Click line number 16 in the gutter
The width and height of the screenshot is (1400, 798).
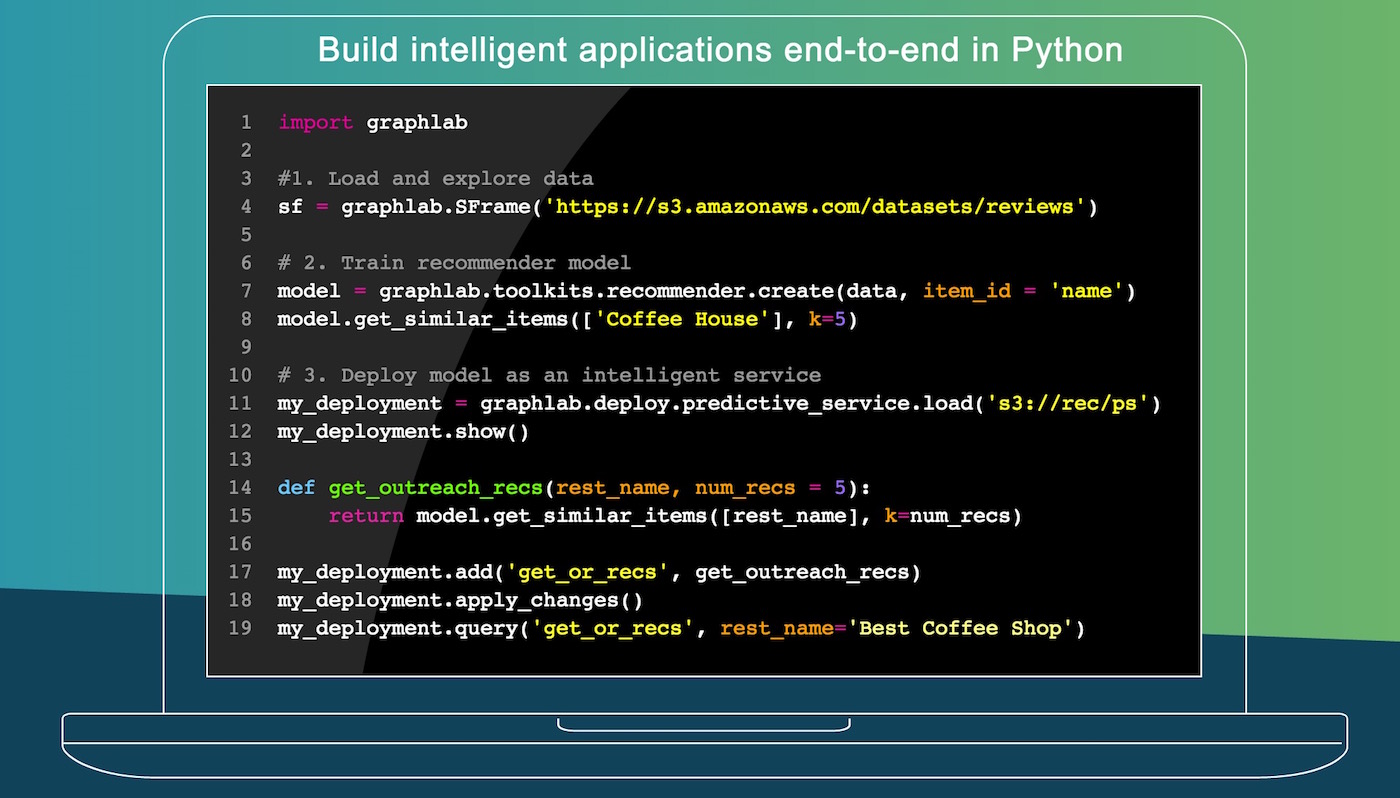240,544
